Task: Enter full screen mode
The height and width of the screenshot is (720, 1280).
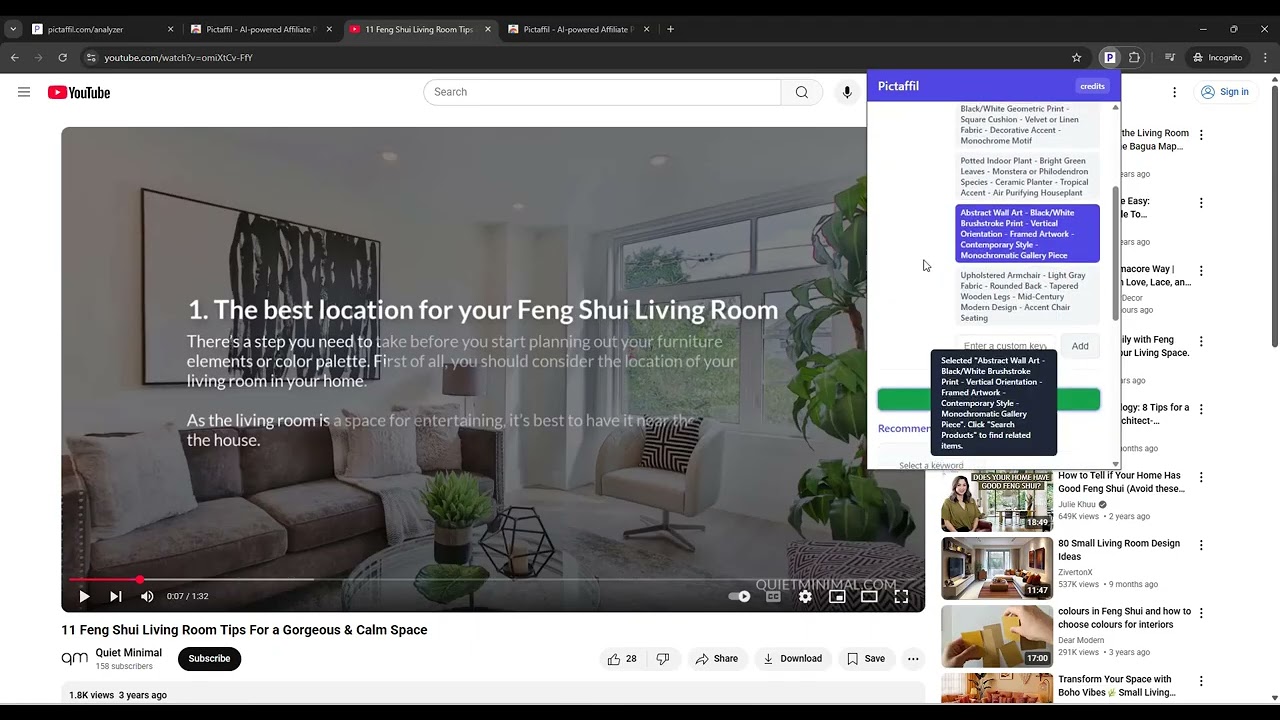Action: pyautogui.click(x=901, y=596)
